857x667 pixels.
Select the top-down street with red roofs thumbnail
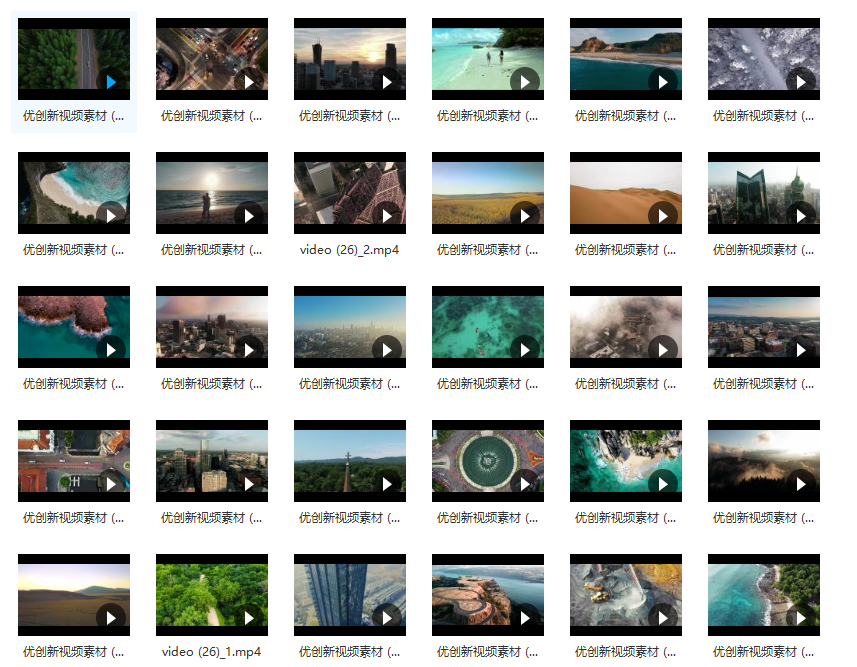coord(74,461)
